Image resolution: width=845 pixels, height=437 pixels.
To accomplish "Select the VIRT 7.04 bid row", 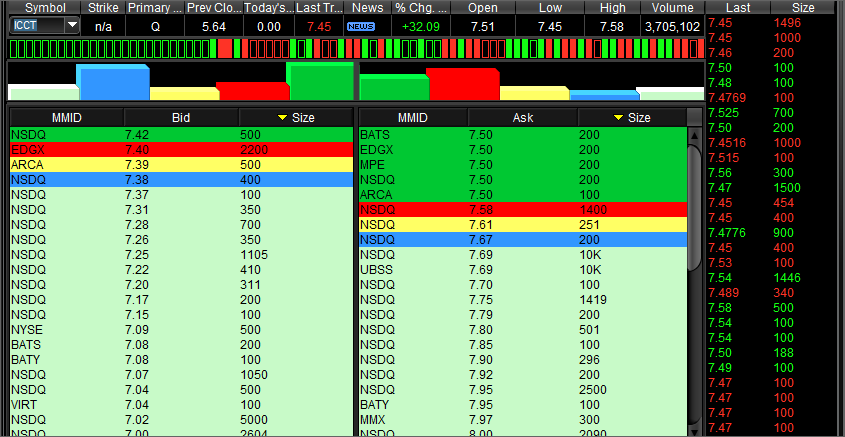I will tap(182, 404).
